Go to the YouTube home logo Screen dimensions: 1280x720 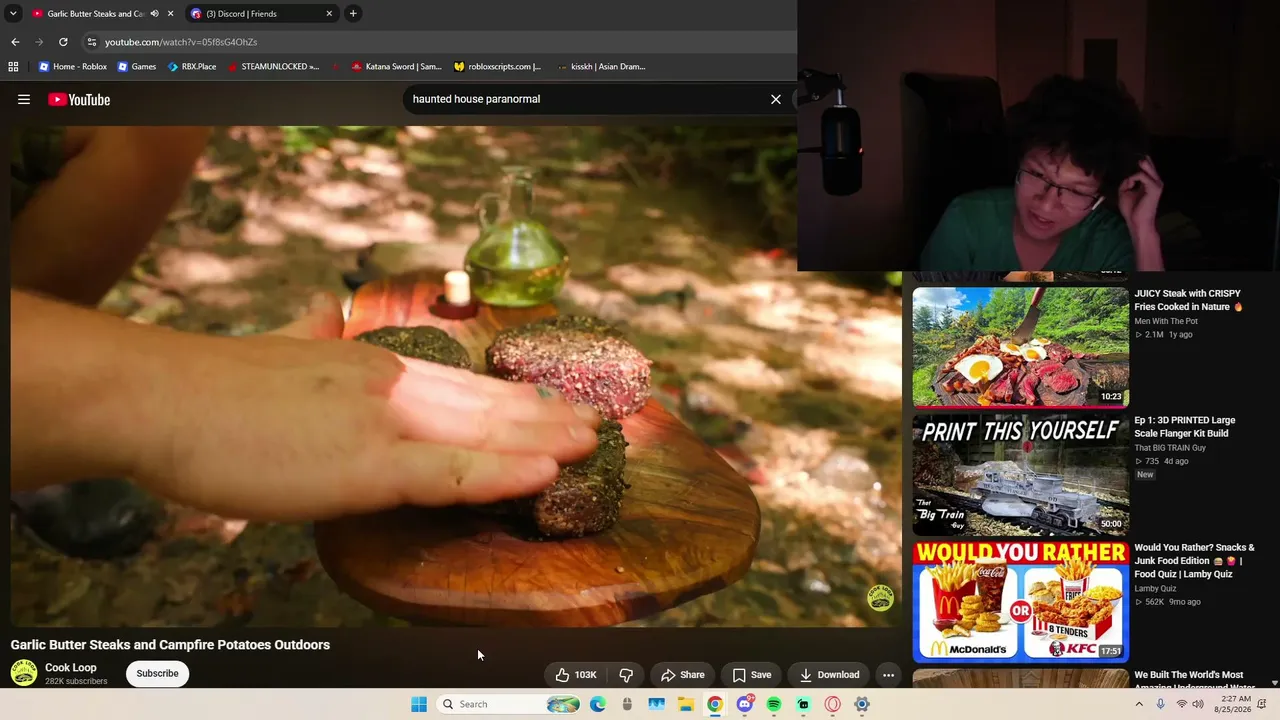tap(79, 99)
